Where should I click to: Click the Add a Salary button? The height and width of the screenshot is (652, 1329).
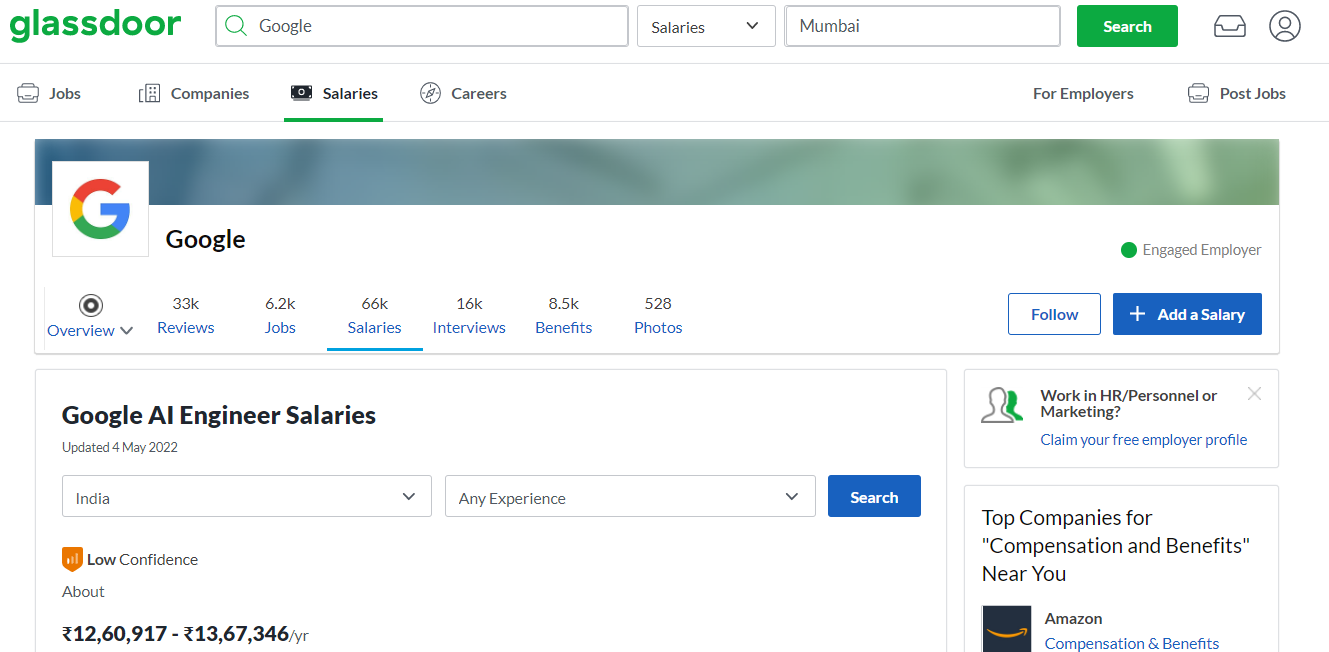tap(1187, 314)
